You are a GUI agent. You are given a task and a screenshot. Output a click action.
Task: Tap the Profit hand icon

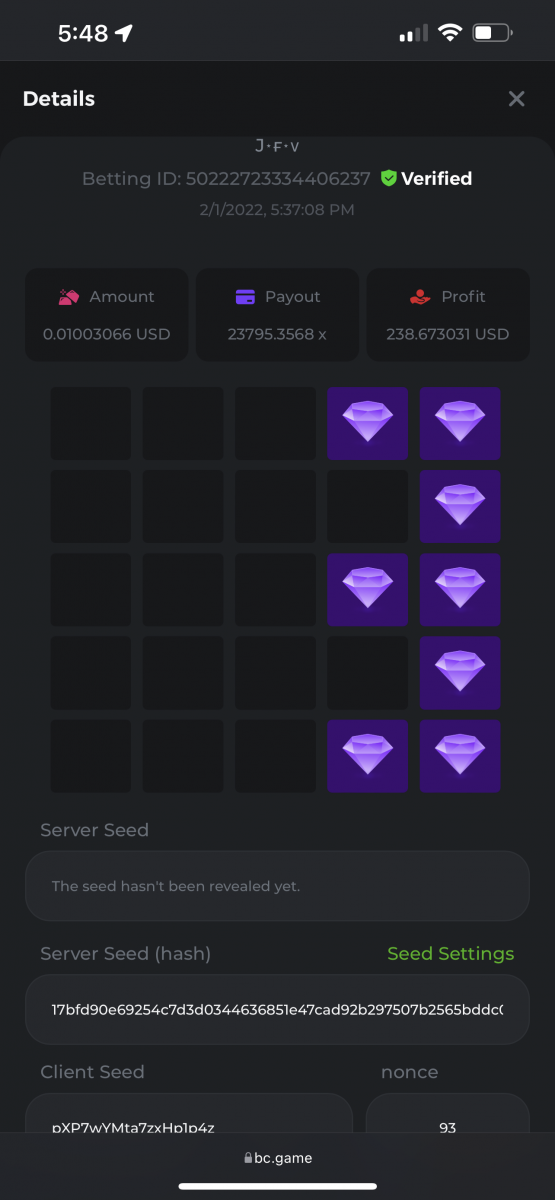[x=420, y=296]
